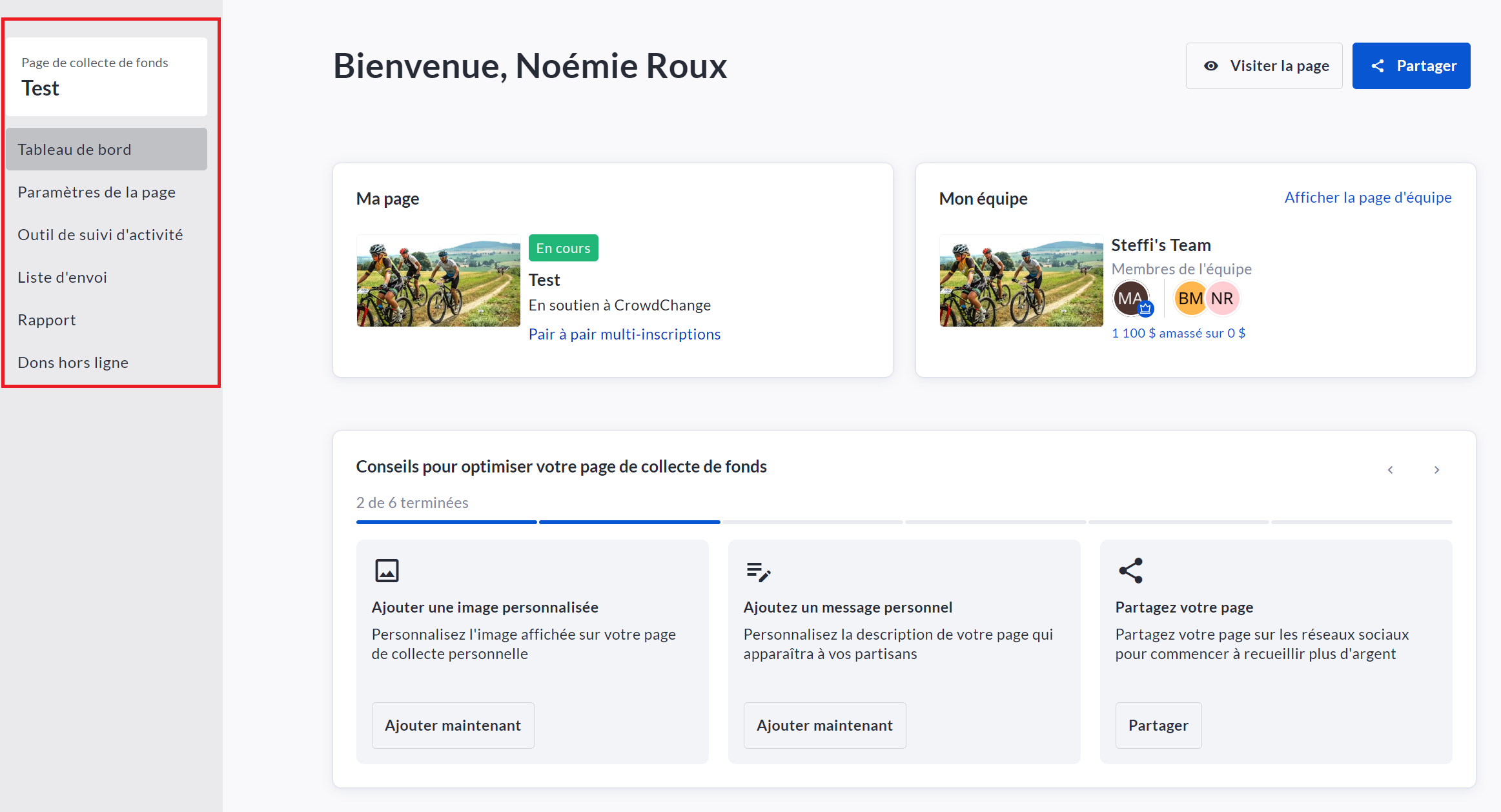Go to next tip with right chevron
This screenshot has height=812, width=1501.
[1436, 470]
